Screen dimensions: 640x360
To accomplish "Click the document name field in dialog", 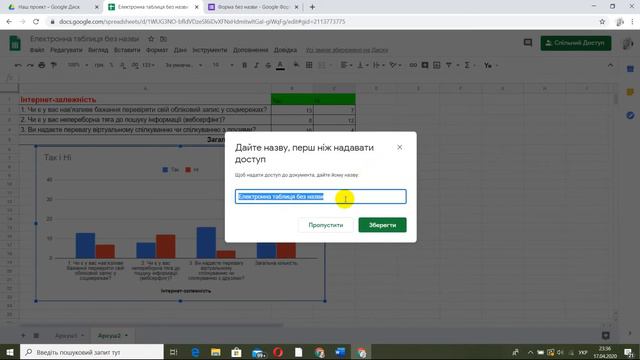I will pos(321,197).
